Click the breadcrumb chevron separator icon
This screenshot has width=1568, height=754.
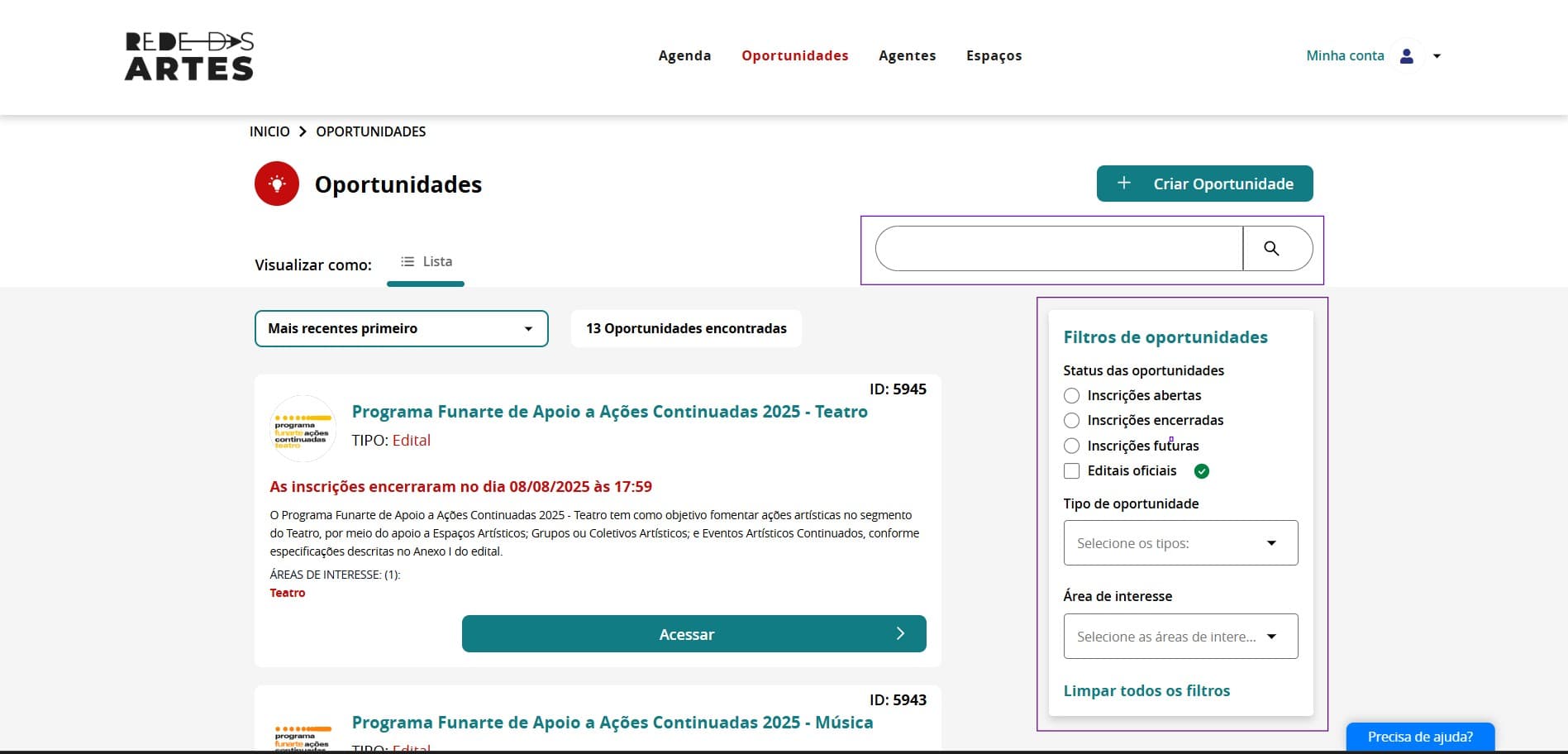tap(303, 131)
